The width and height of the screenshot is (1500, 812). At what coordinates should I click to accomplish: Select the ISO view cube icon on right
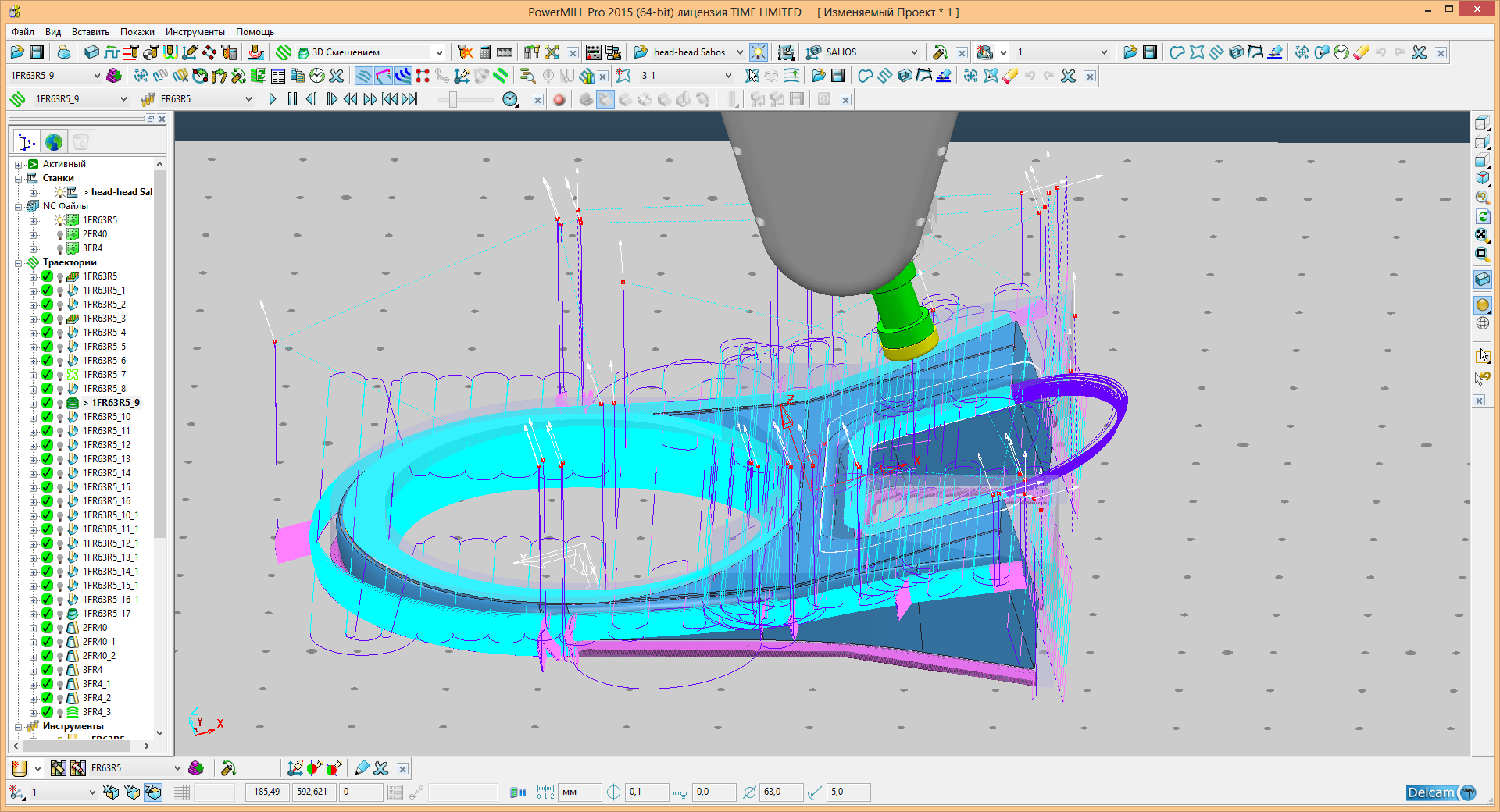tap(1482, 178)
